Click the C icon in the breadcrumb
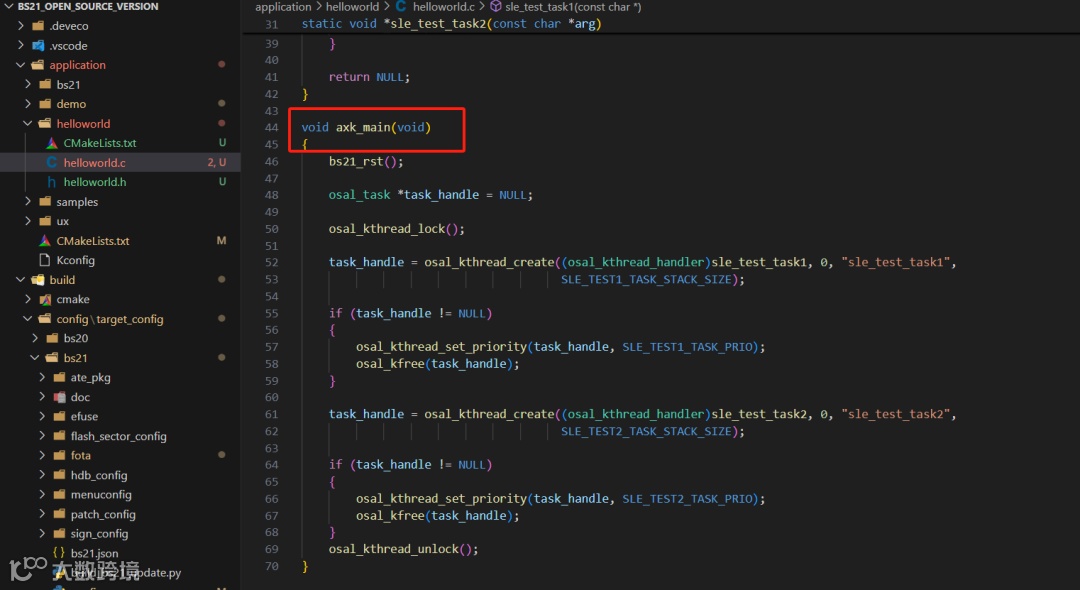 click(401, 6)
